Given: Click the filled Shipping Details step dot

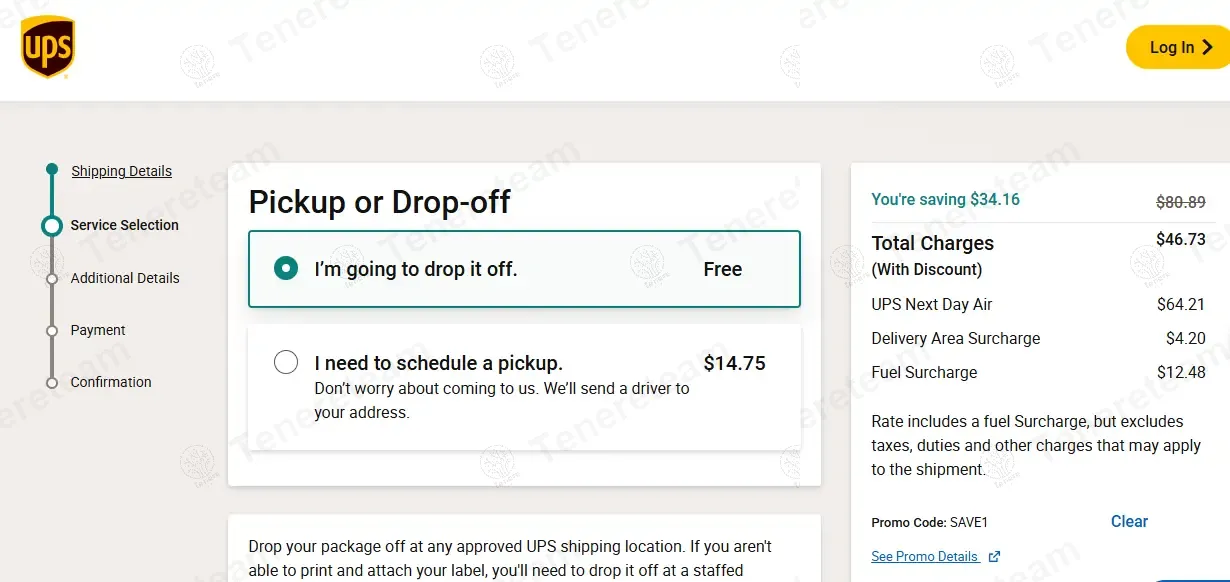Looking at the screenshot, I should coord(52,169).
